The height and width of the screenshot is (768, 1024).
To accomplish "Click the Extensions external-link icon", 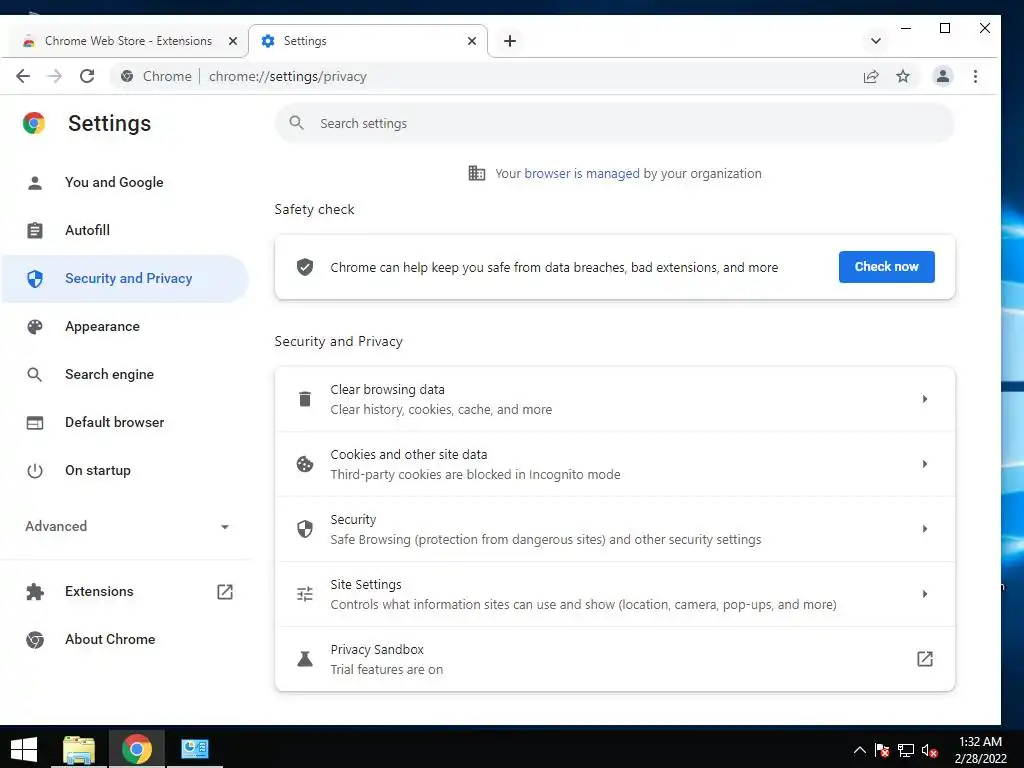I will (225, 592).
